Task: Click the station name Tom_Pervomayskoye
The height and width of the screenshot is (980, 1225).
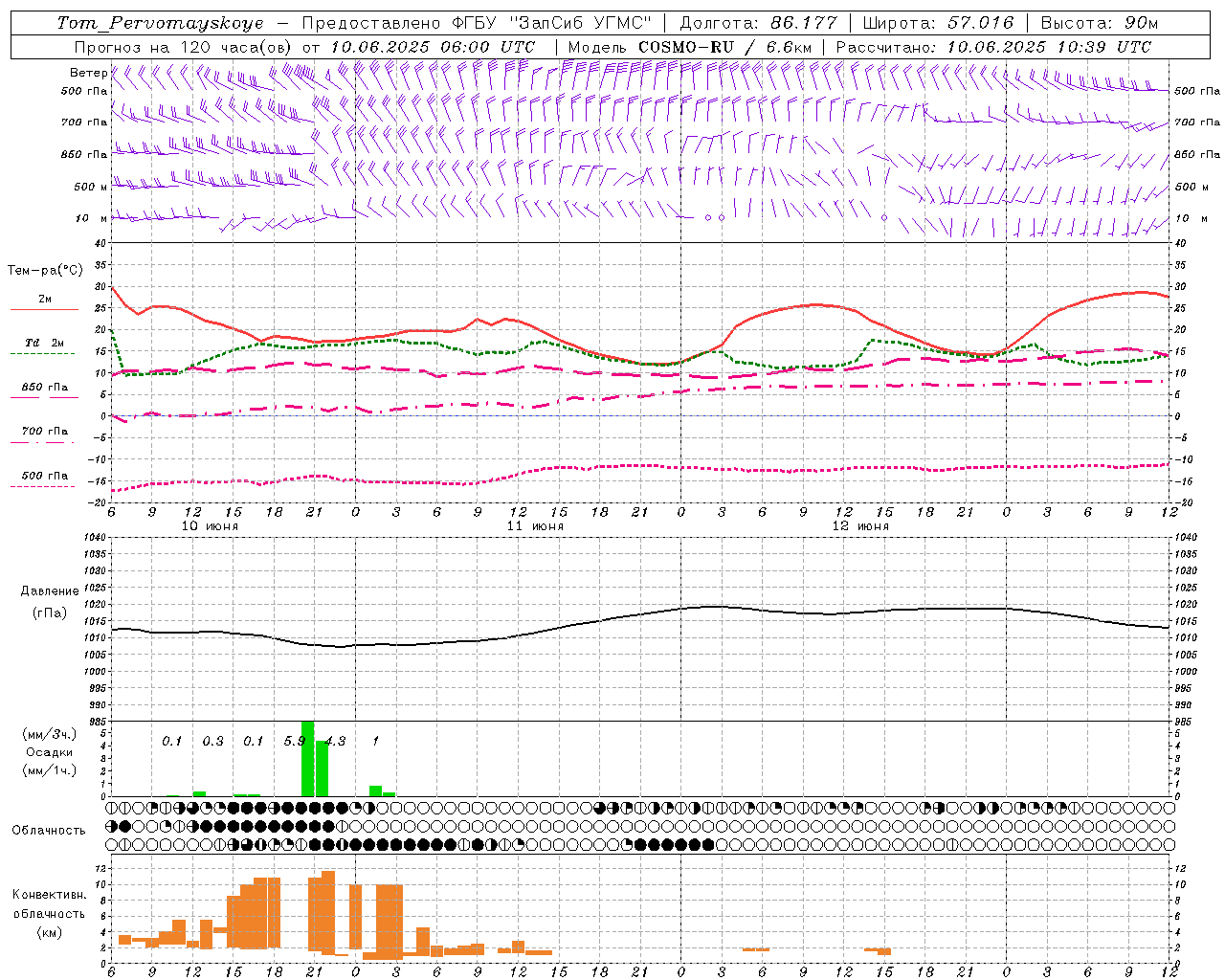Action: (160, 23)
